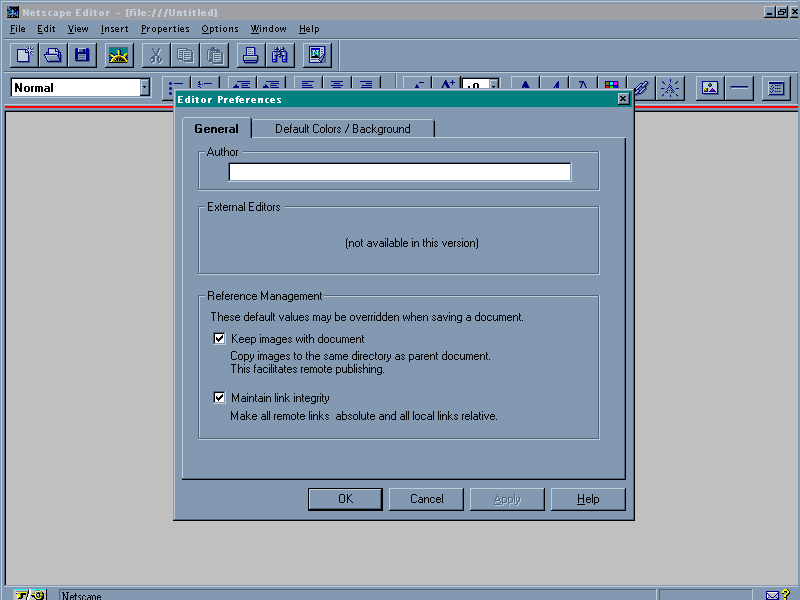Open the Insert menu
The height and width of the screenshot is (600, 800).
coord(114,29)
